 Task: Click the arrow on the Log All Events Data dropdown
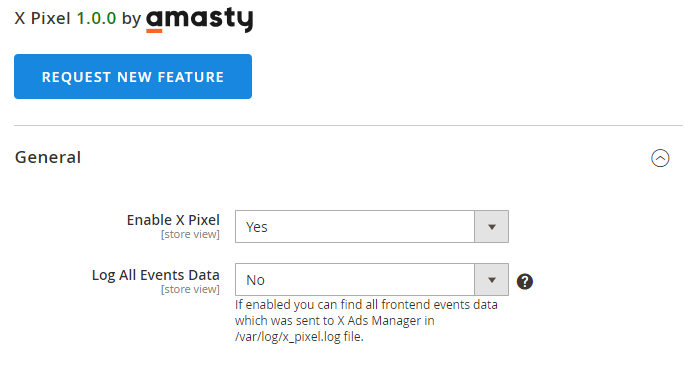coord(491,279)
